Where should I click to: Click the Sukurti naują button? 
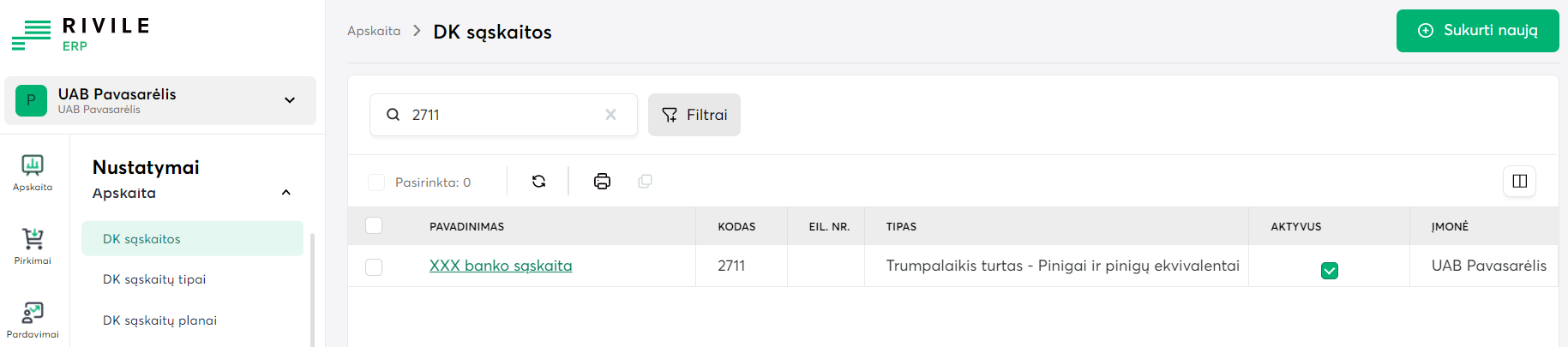(x=1477, y=31)
